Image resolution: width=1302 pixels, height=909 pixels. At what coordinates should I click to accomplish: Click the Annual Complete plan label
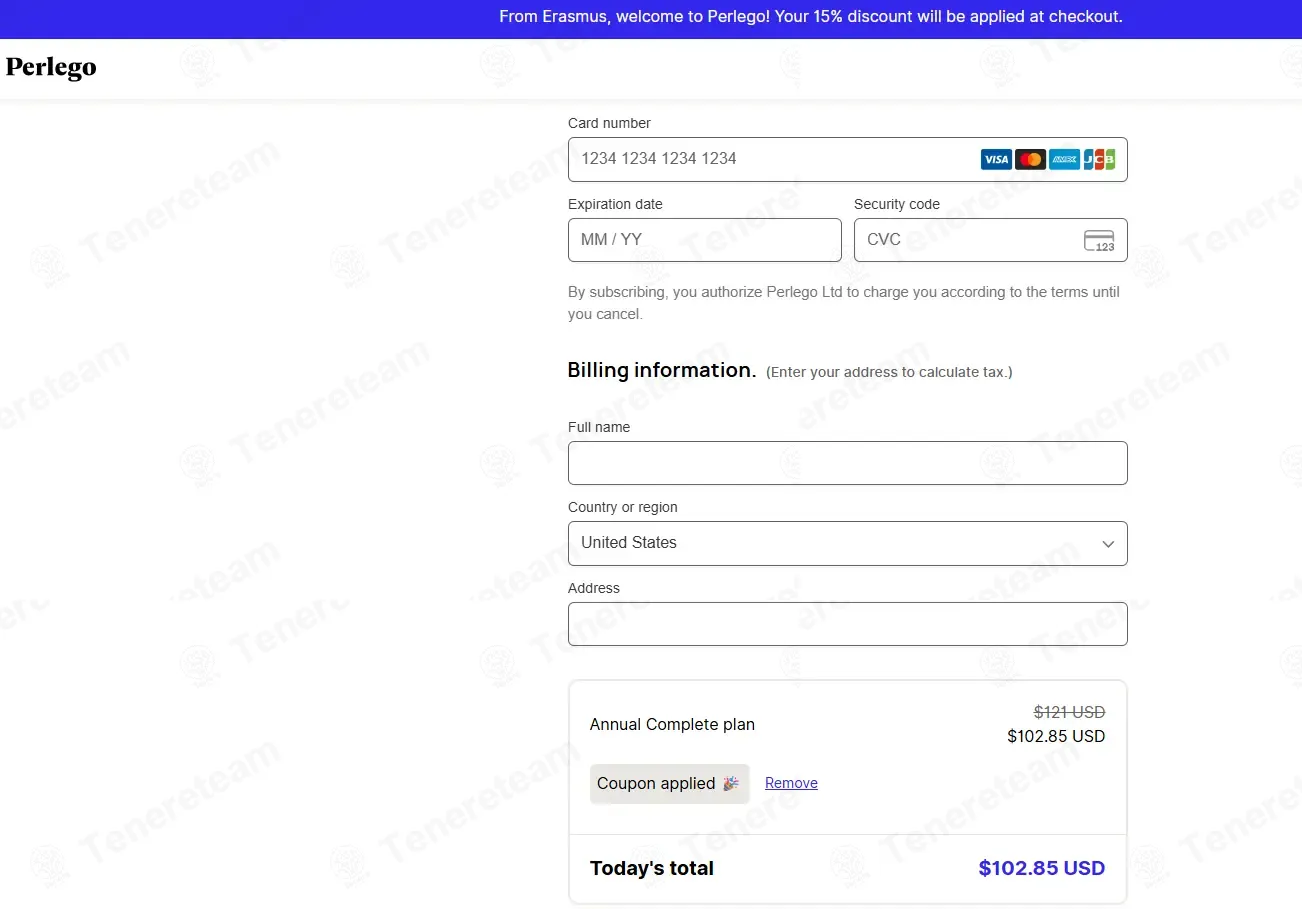672,724
